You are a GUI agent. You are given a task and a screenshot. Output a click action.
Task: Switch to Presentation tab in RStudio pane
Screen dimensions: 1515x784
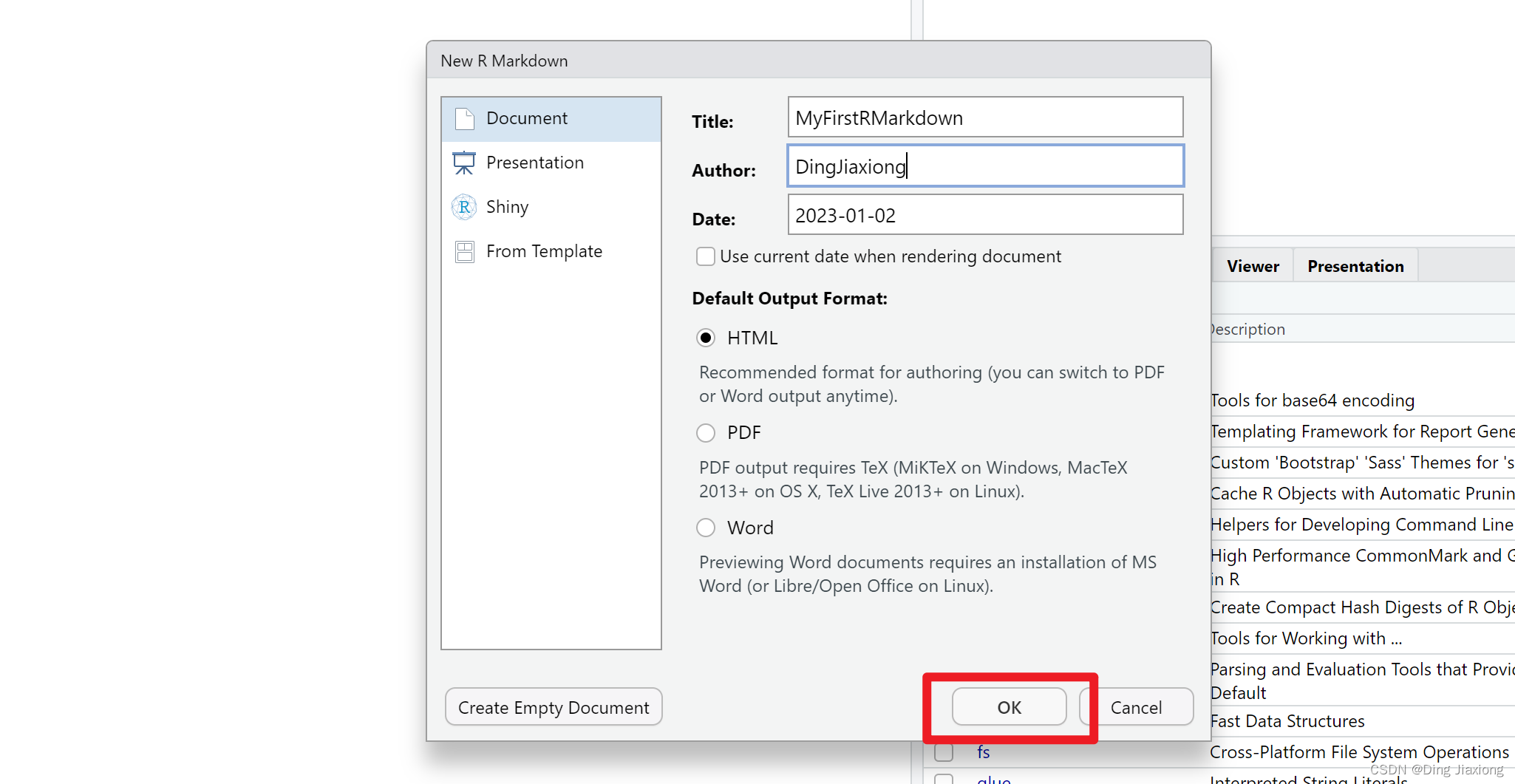pyautogui.click(x=1355, y=266)
